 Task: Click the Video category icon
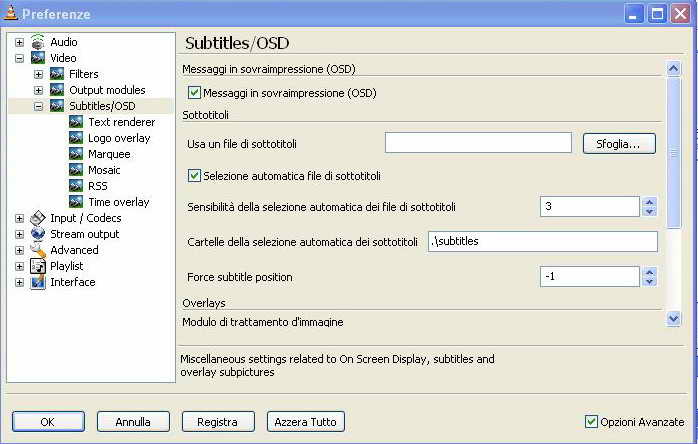click(38, 58)
